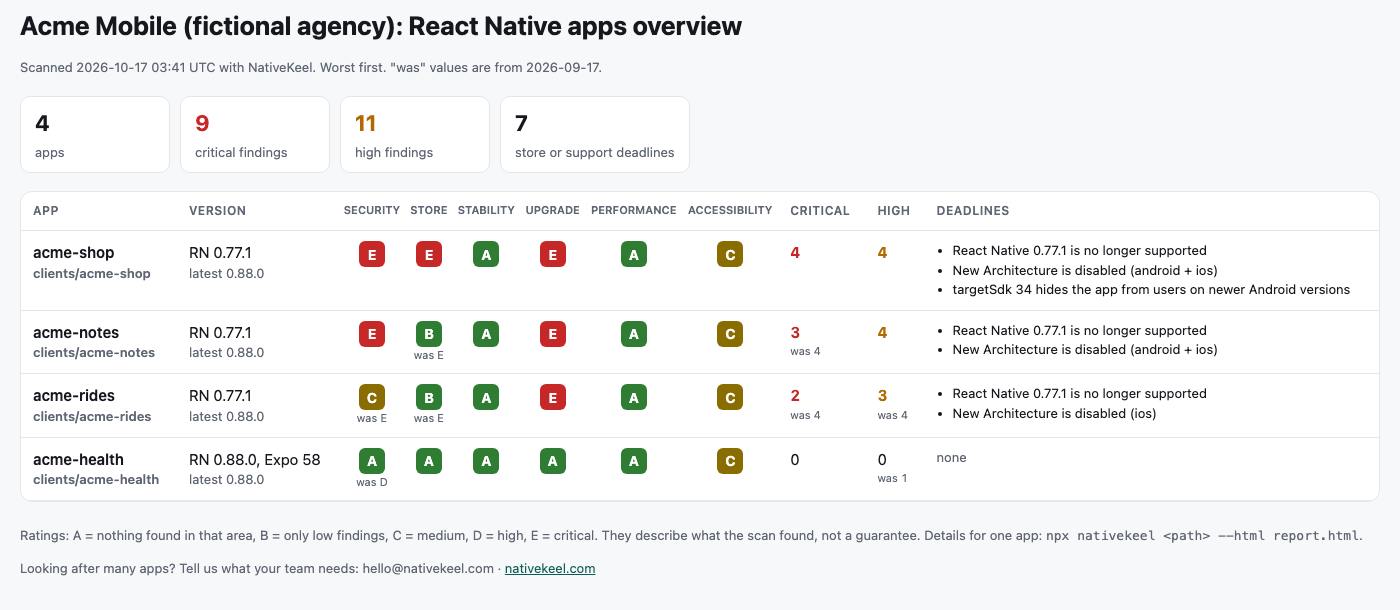Click acme-shop Upgrade rating E badge
This screenshot has height=610, width=1400.
(552, 254)
